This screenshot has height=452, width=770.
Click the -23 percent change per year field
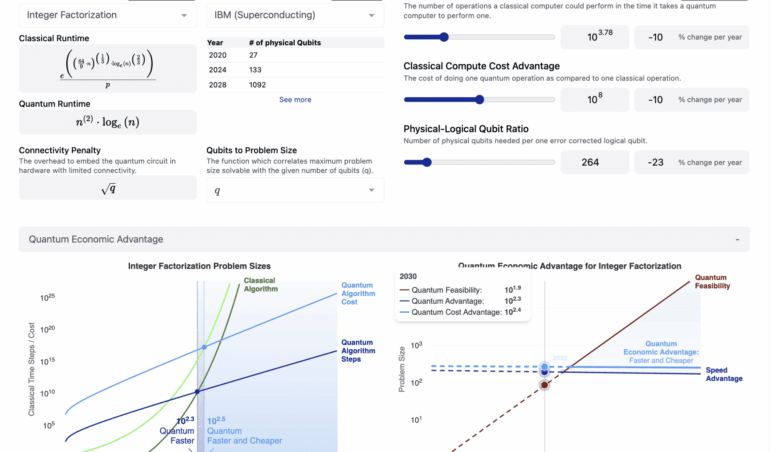point(655,162)
